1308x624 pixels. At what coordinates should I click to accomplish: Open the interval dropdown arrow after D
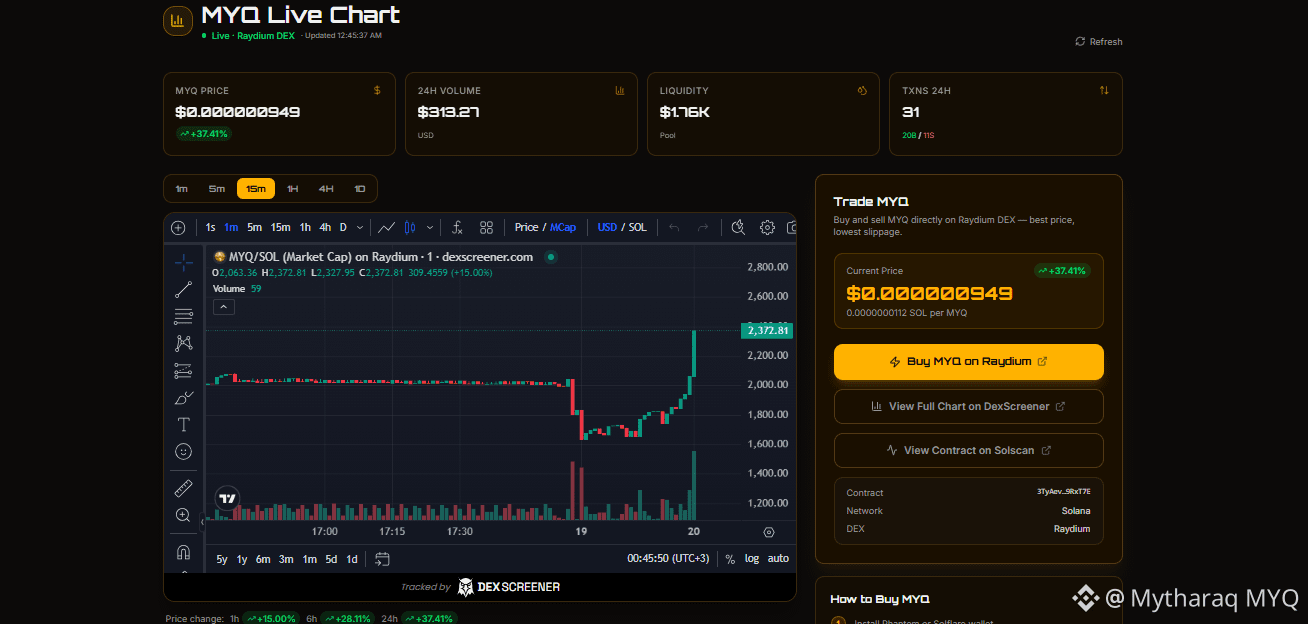tap(359, 227)
